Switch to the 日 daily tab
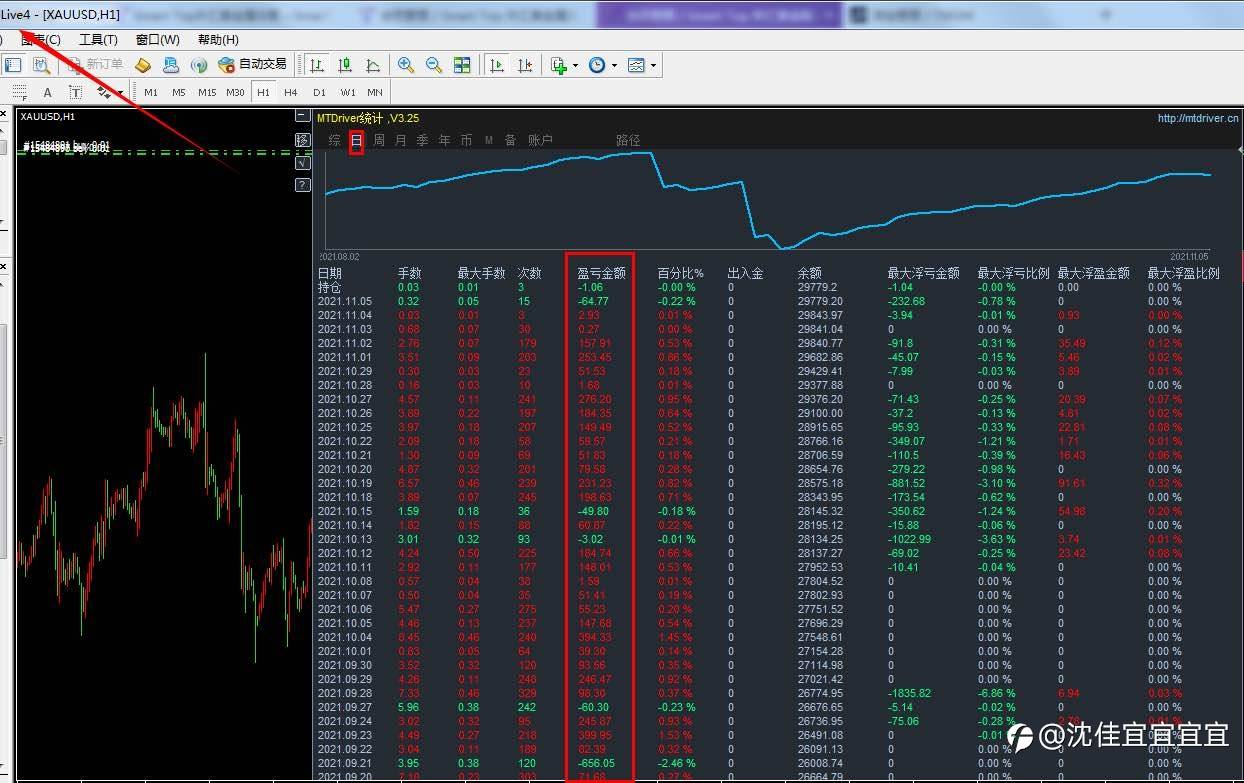The height and width of the screenshot is (783, 1244). [x=356, y=141]
